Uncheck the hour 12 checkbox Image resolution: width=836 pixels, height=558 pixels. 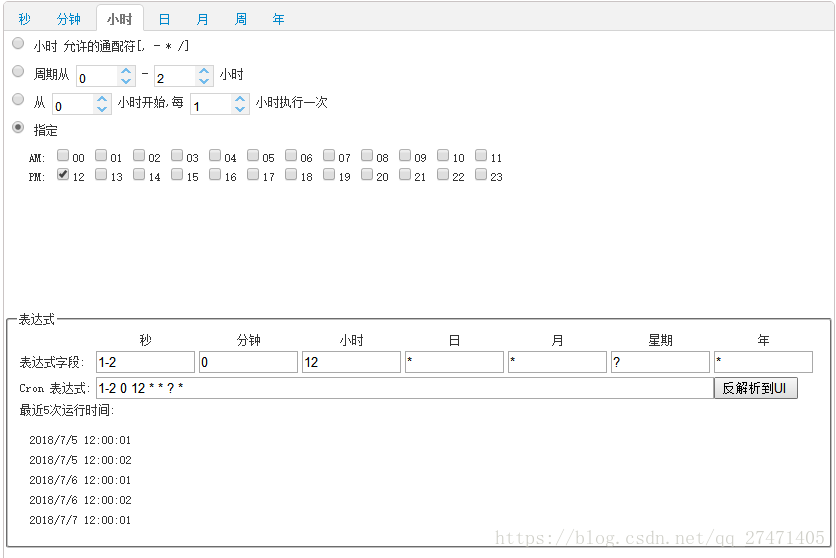(63, 174)
